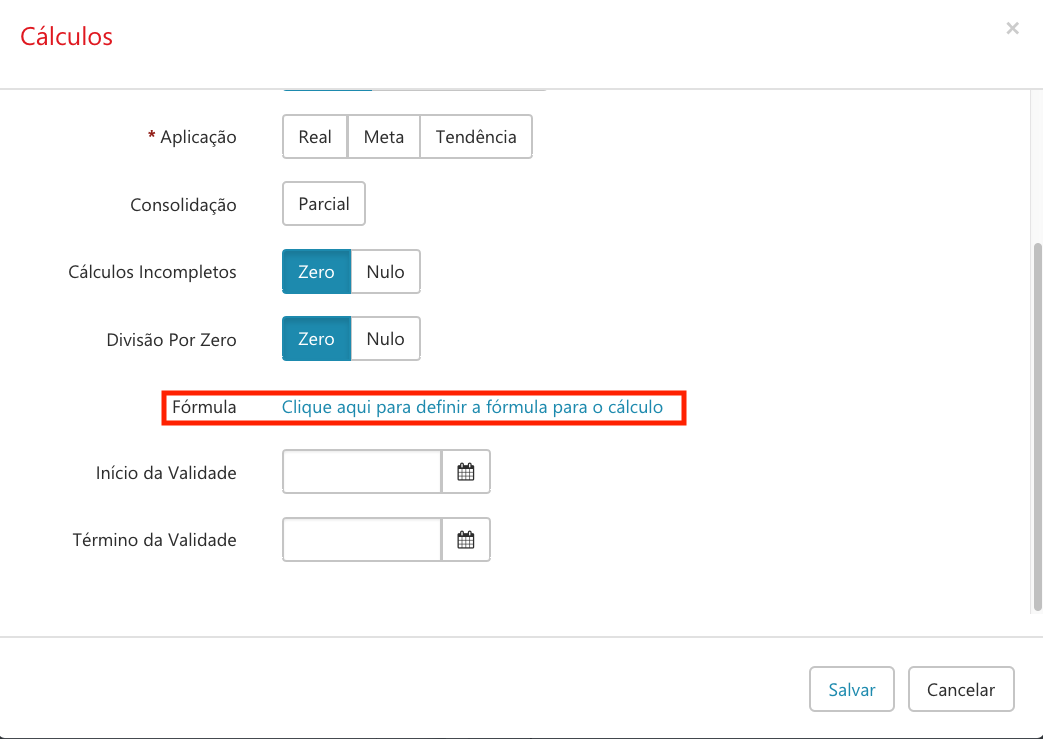
Task: Click the Término da Validade label
Action: [x=155, y=540]
